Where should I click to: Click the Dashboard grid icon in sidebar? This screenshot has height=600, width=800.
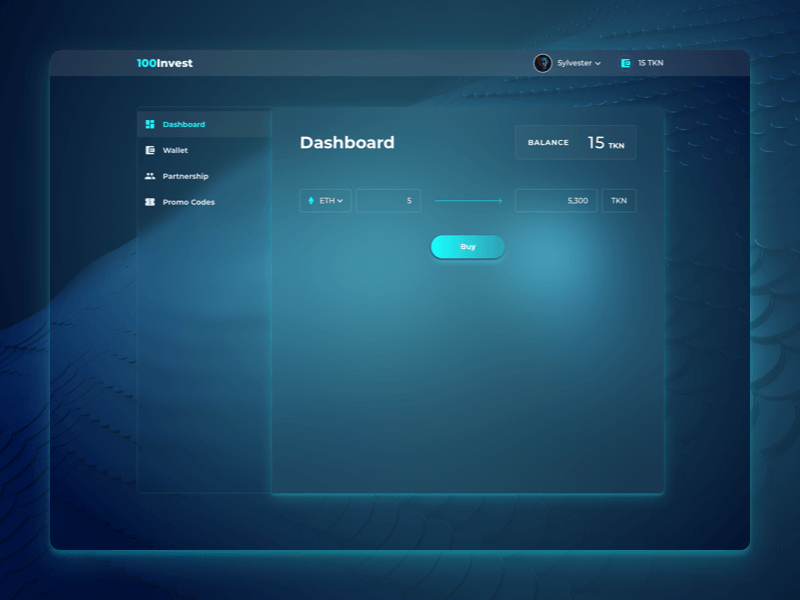(x=150, y=124)
